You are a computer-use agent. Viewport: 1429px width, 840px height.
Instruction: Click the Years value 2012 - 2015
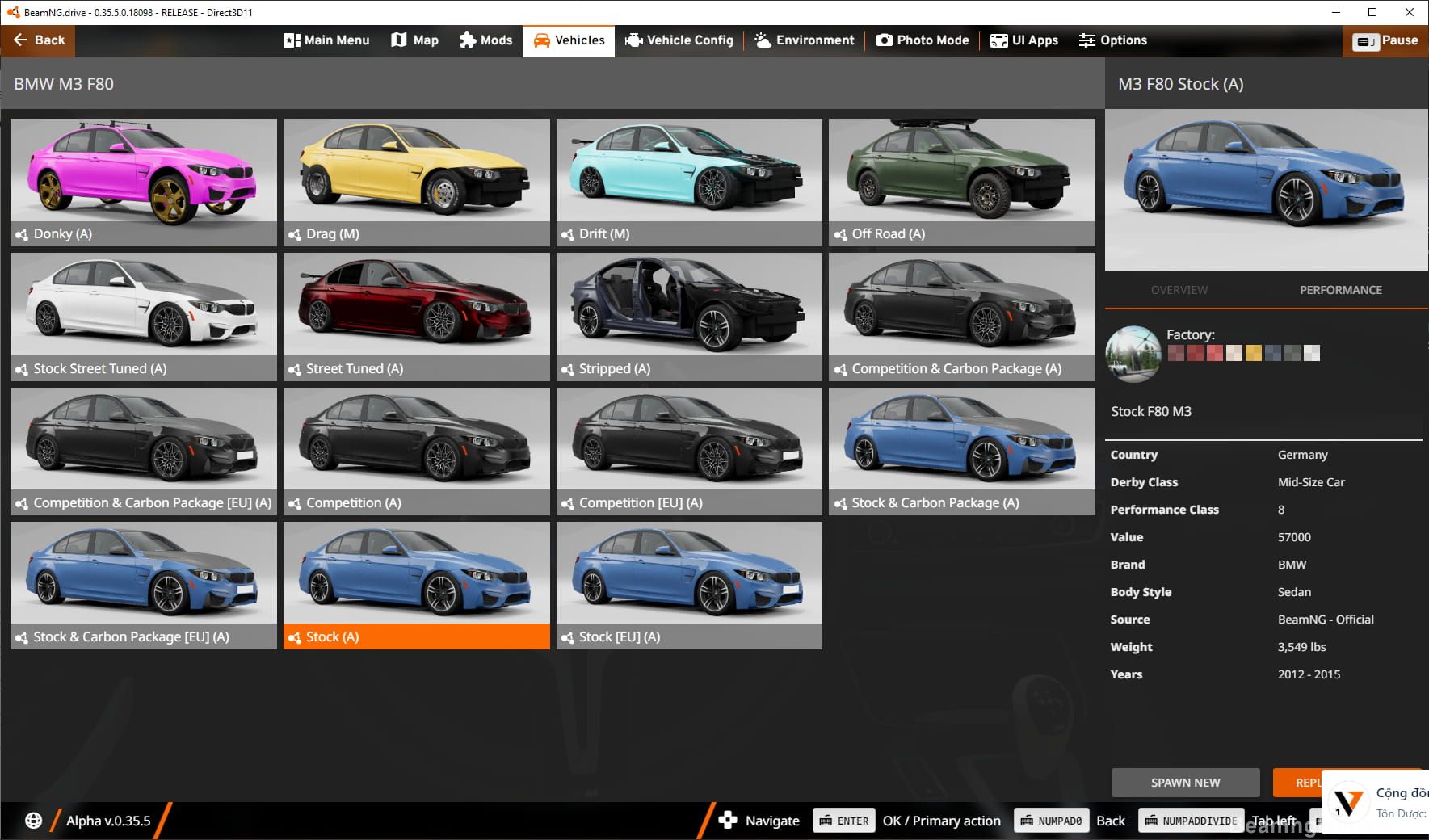point(1309,674)
